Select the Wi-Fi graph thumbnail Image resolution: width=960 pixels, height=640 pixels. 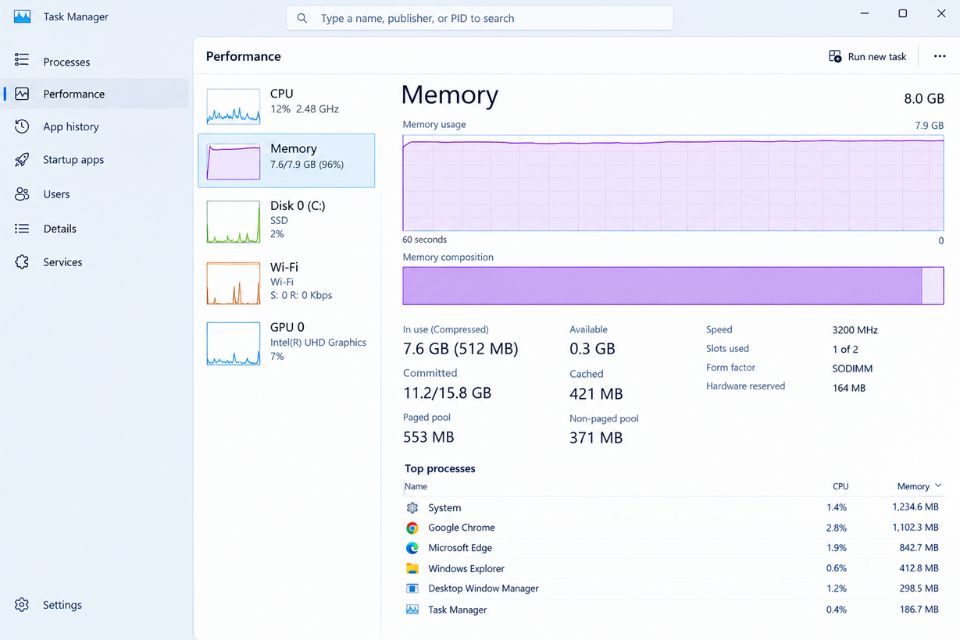point(233,283)
